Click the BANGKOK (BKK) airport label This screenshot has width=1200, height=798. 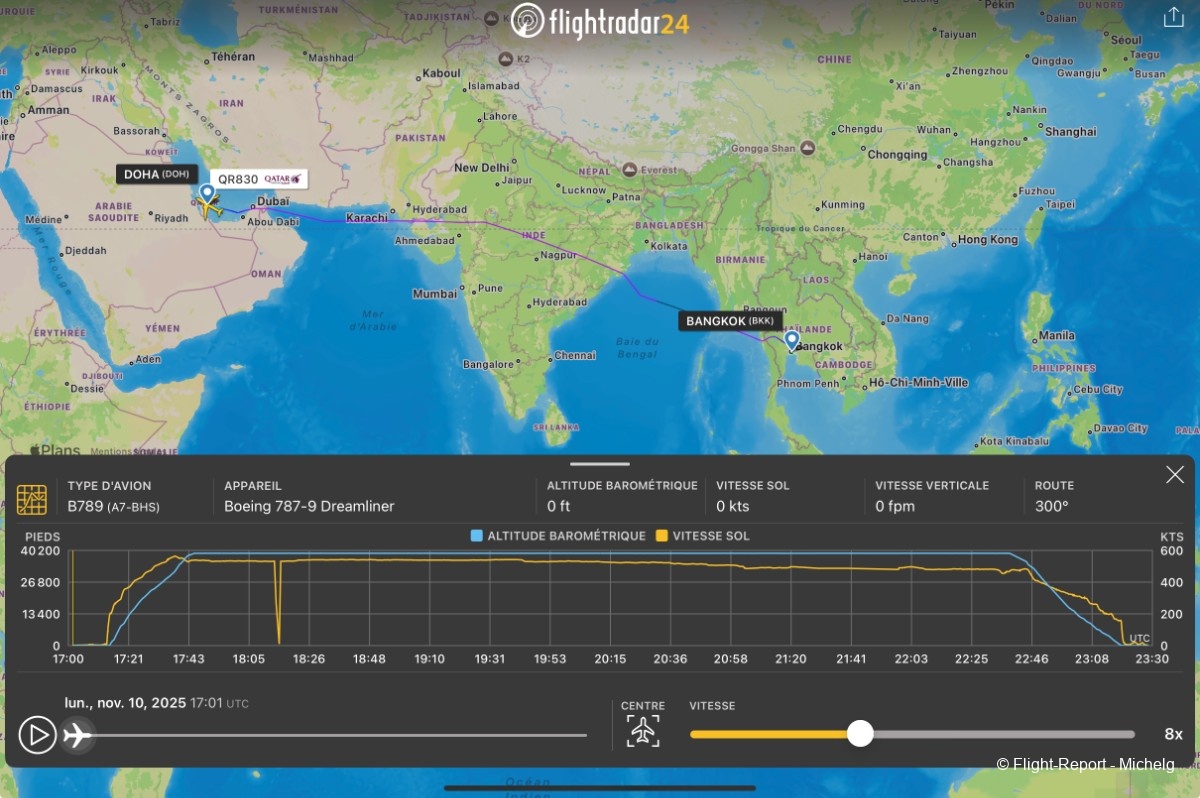point(730,321)
